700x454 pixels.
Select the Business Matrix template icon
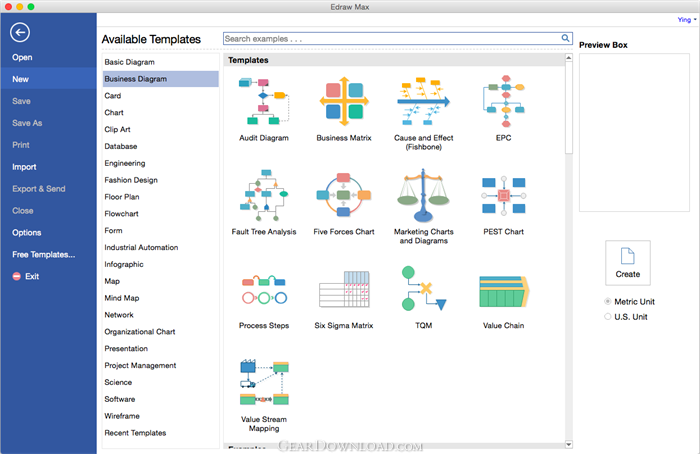[x=344, y=101]
